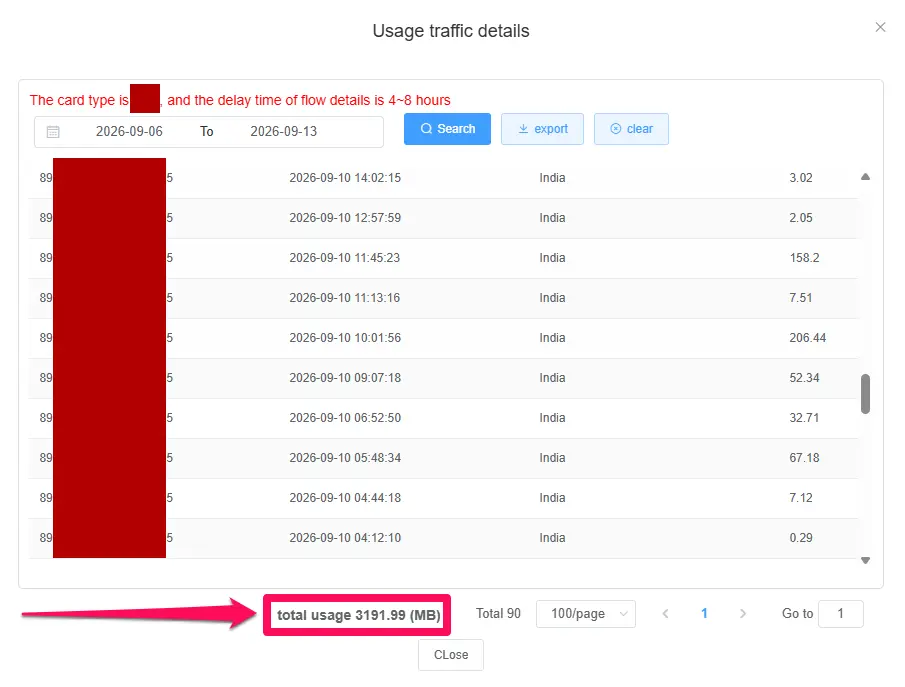Image resolution: width=905 pixels, height=687 pixels.
Task: Click the scrollbar up arrow in table
Action: click(x=865, y=177)
